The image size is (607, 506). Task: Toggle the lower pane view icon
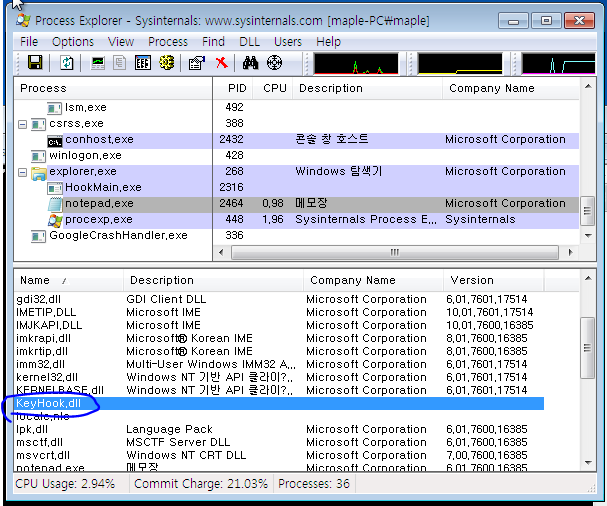(143, 63)
